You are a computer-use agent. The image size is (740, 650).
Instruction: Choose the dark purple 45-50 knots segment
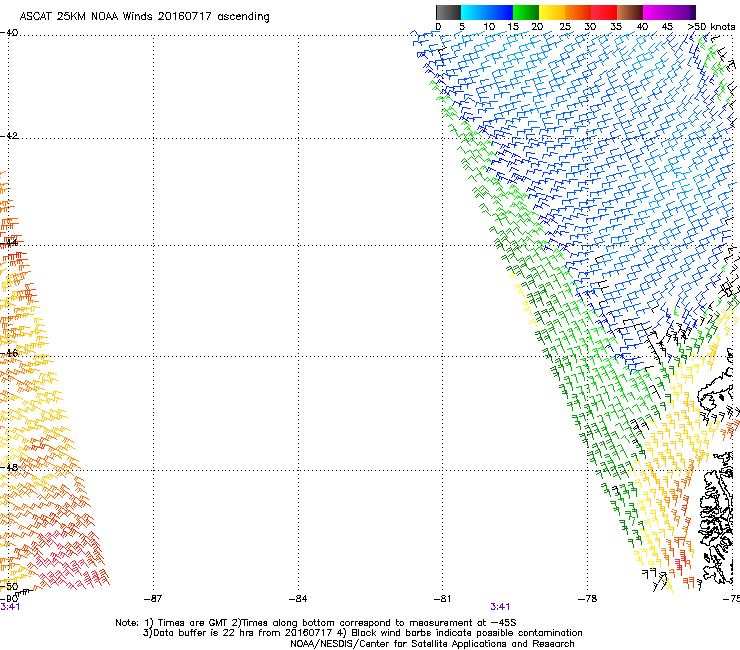tap(682, 12)
